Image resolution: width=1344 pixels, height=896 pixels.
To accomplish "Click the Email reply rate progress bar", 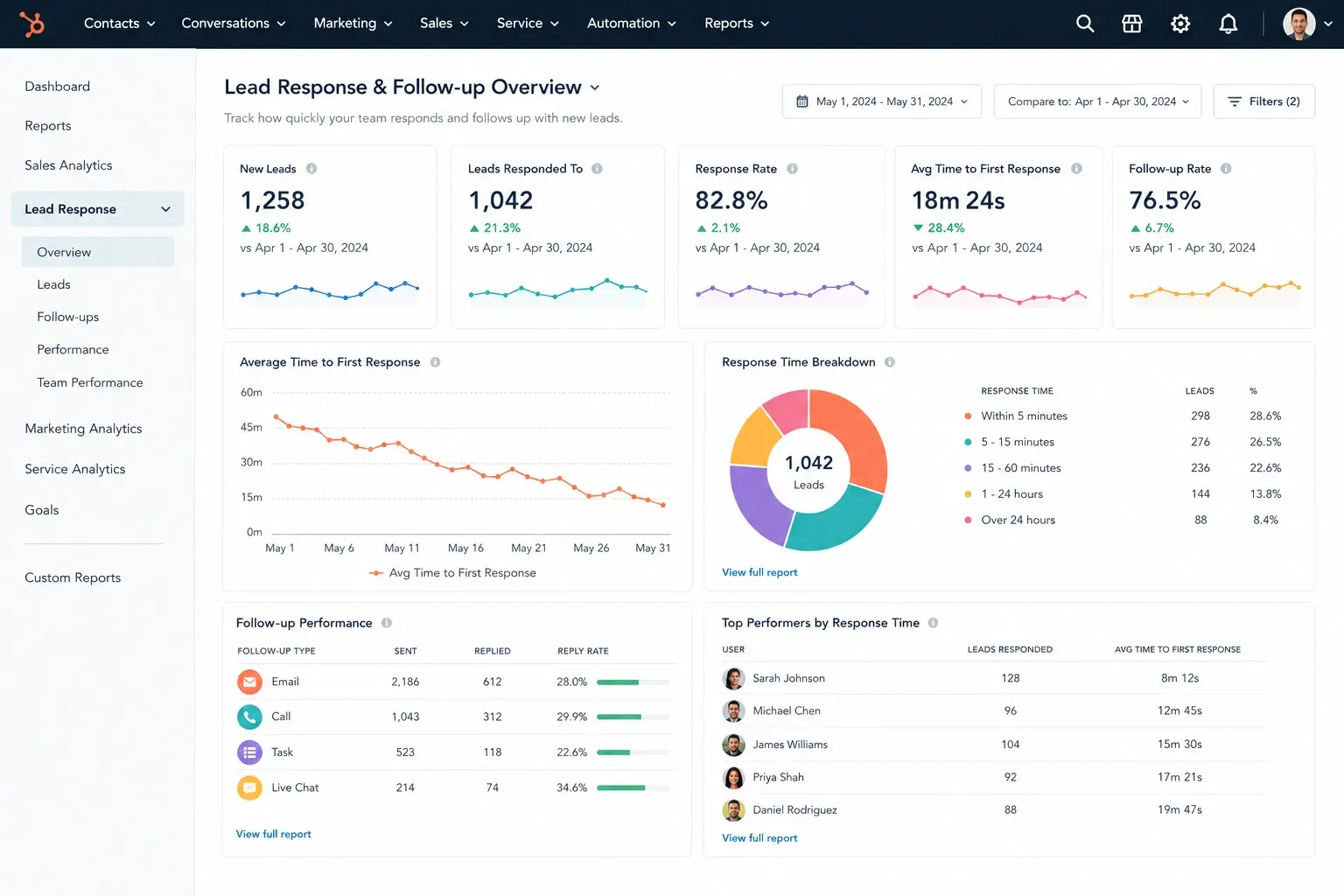I will 633,682.
